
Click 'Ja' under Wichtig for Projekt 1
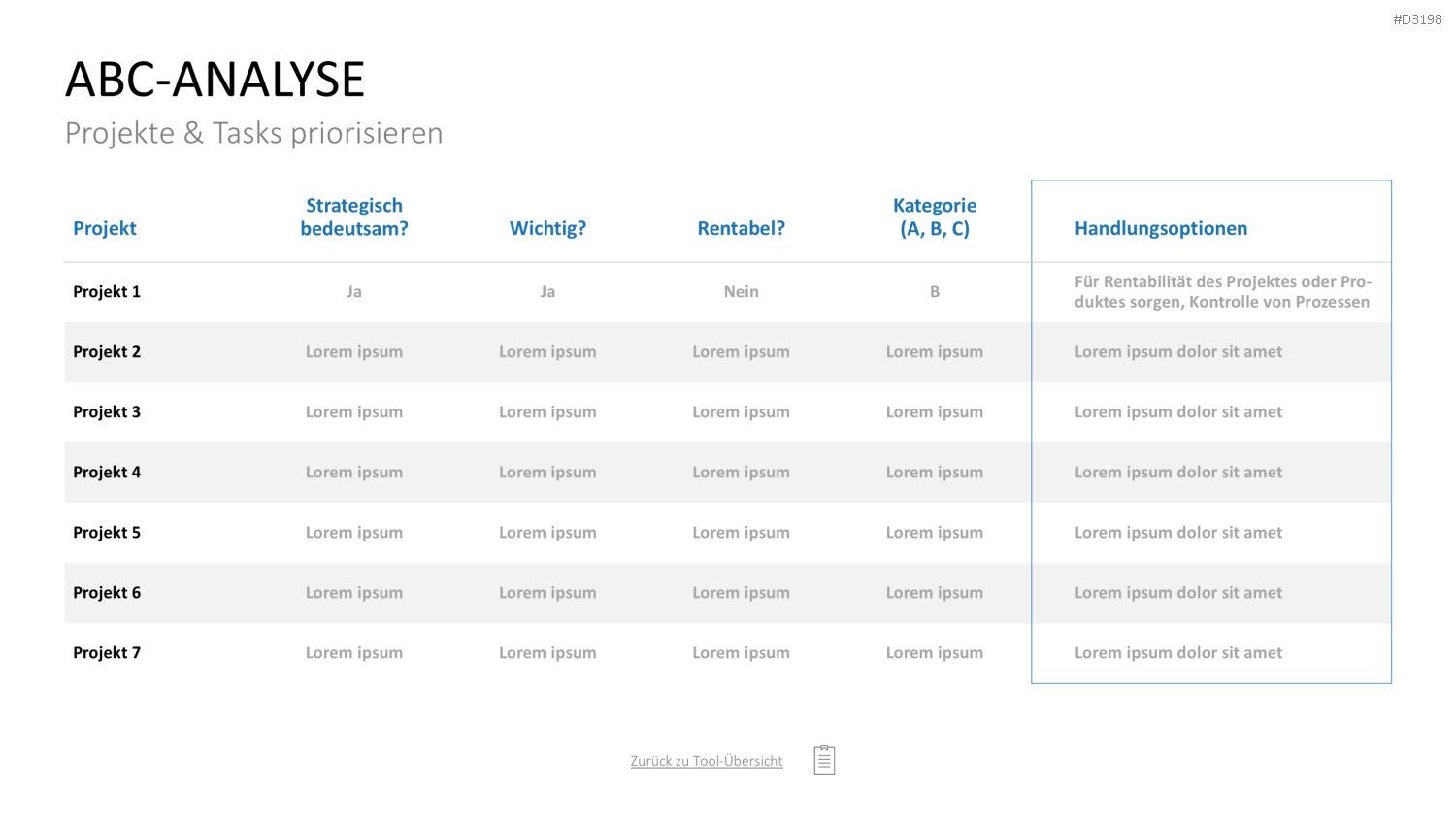pyautogui.click(x=547, y=291)
